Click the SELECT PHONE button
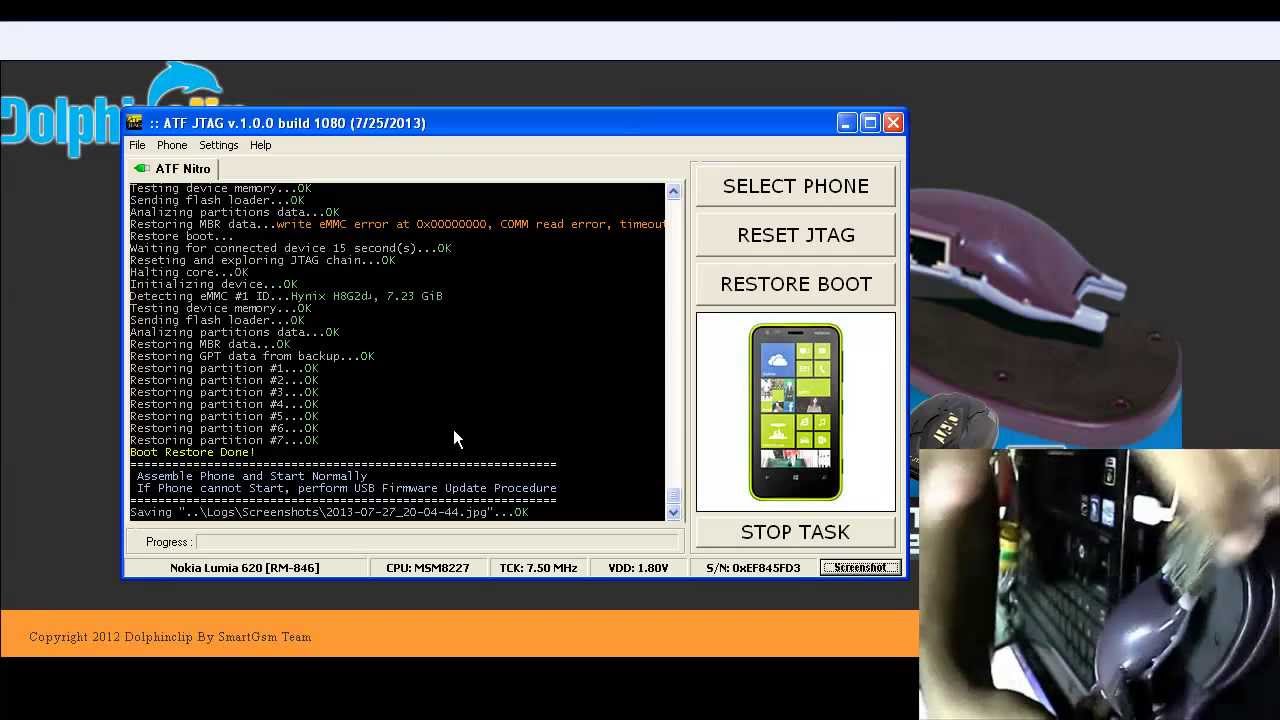 click(796, 186)
